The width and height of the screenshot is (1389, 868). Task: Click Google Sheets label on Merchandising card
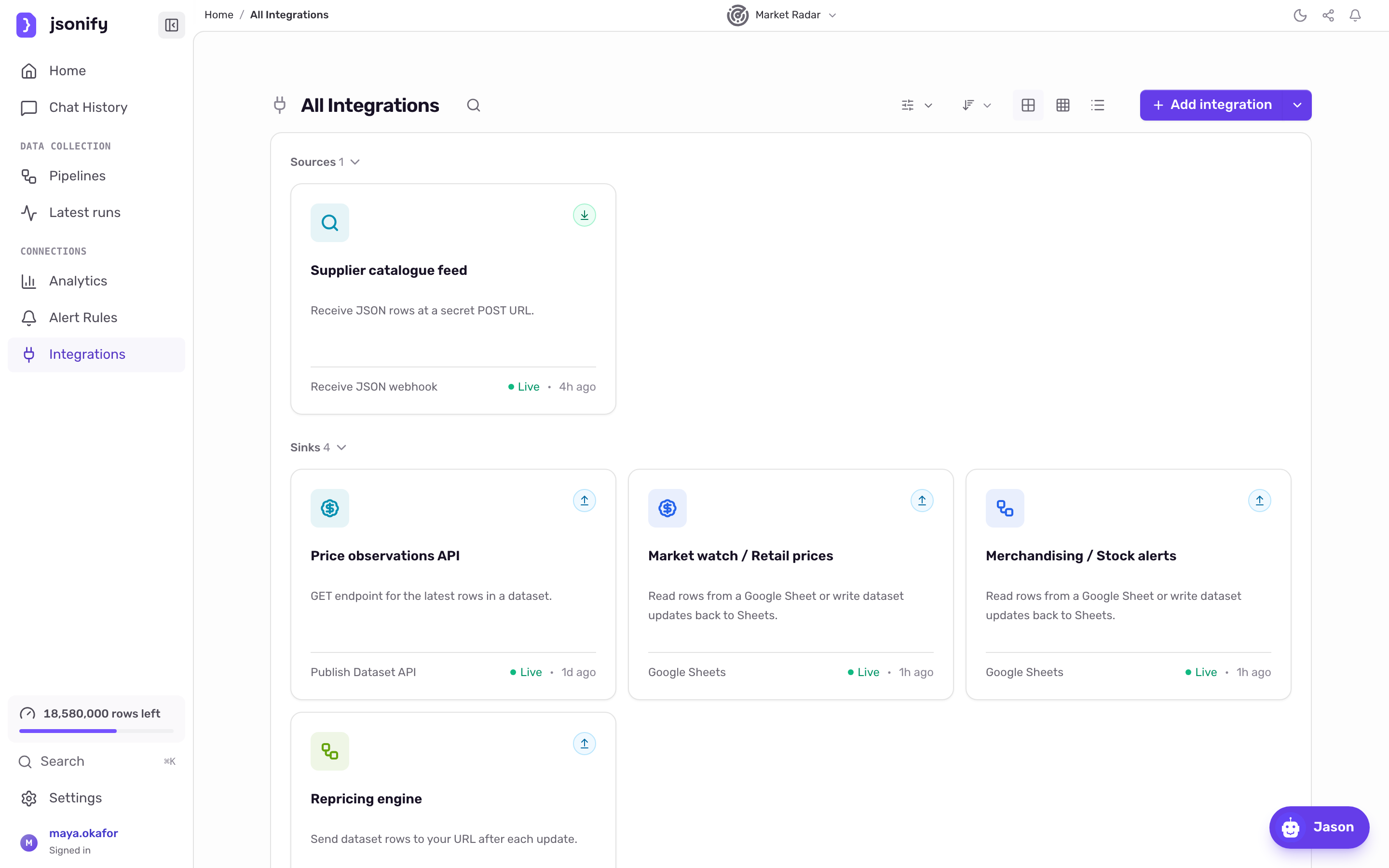[1024, 672]
